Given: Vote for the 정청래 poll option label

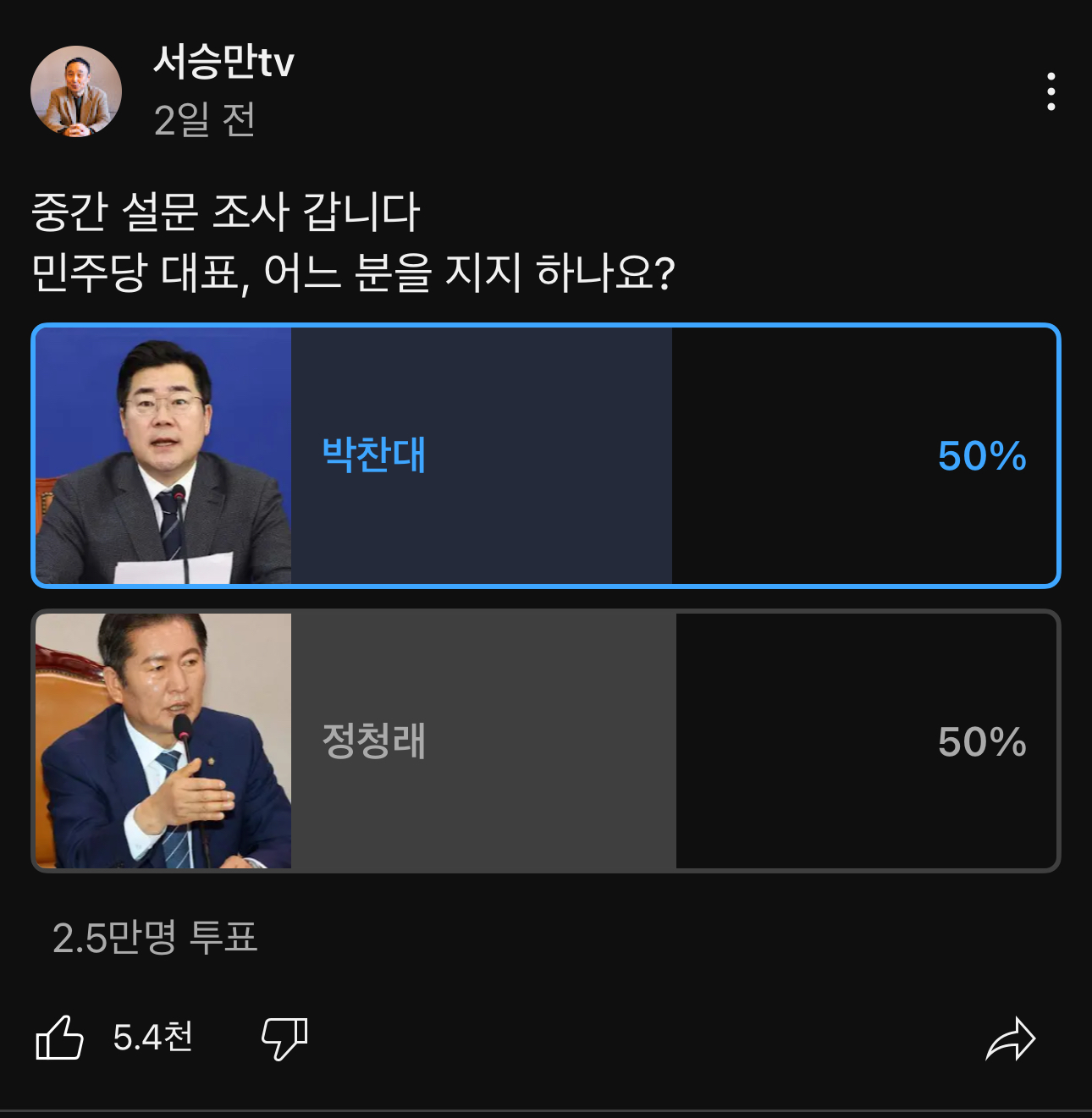Looking at the screenshot, I should [x=374, y=741].
